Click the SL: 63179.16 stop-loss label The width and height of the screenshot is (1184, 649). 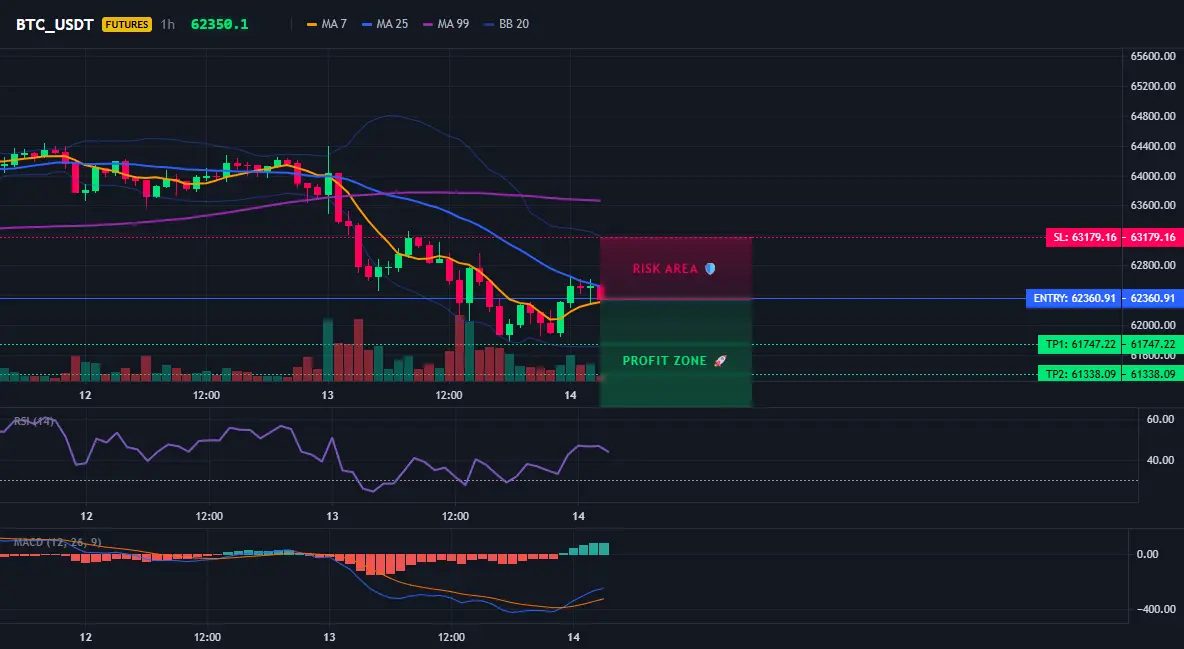1084,237
